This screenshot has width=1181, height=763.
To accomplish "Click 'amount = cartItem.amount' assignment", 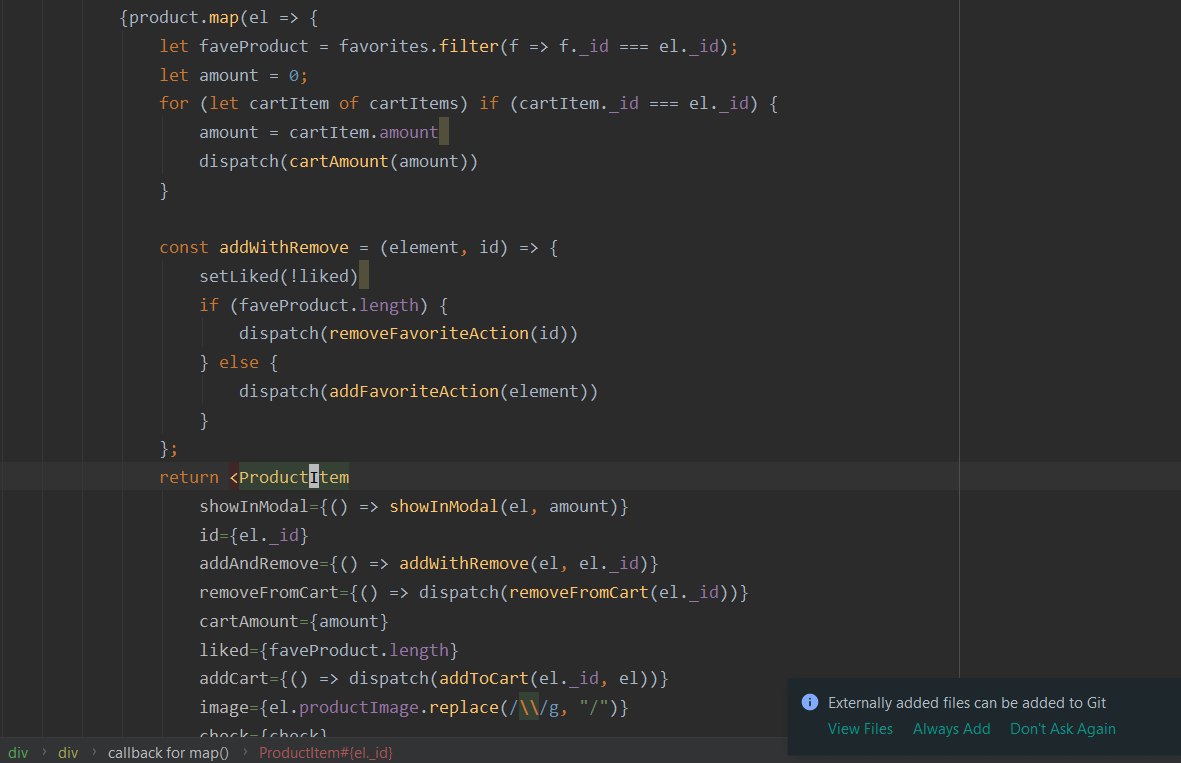I will point(319,133).
